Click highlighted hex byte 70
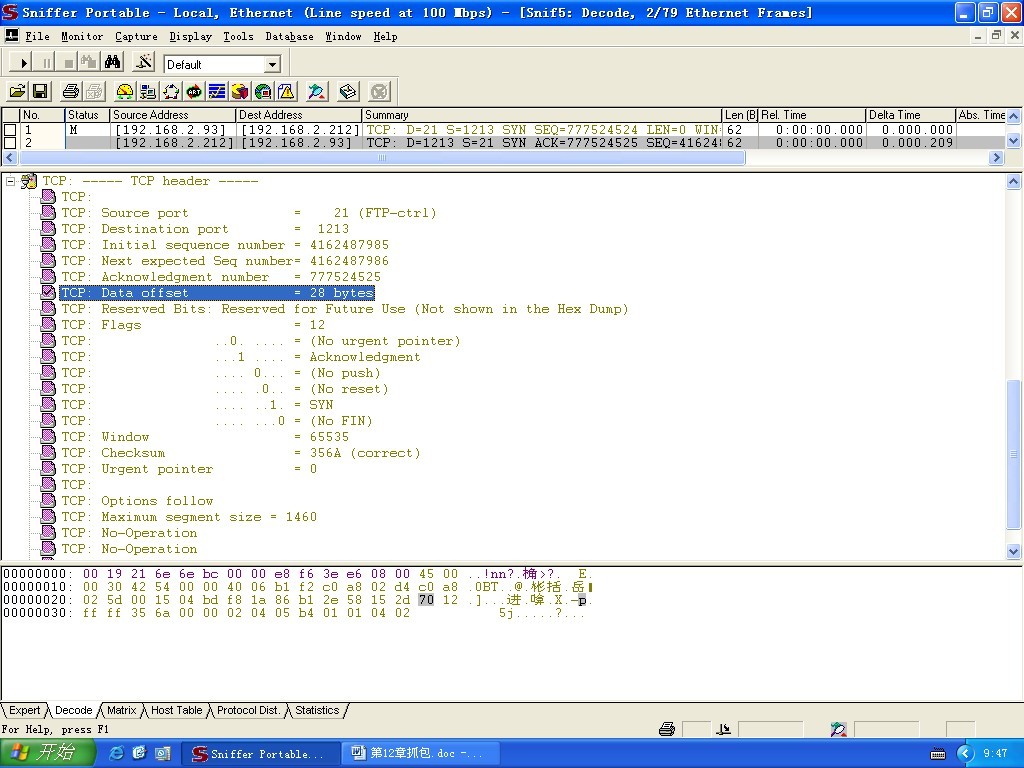The width and height of the screenshot is (1024, 768). tap(426, 600)
